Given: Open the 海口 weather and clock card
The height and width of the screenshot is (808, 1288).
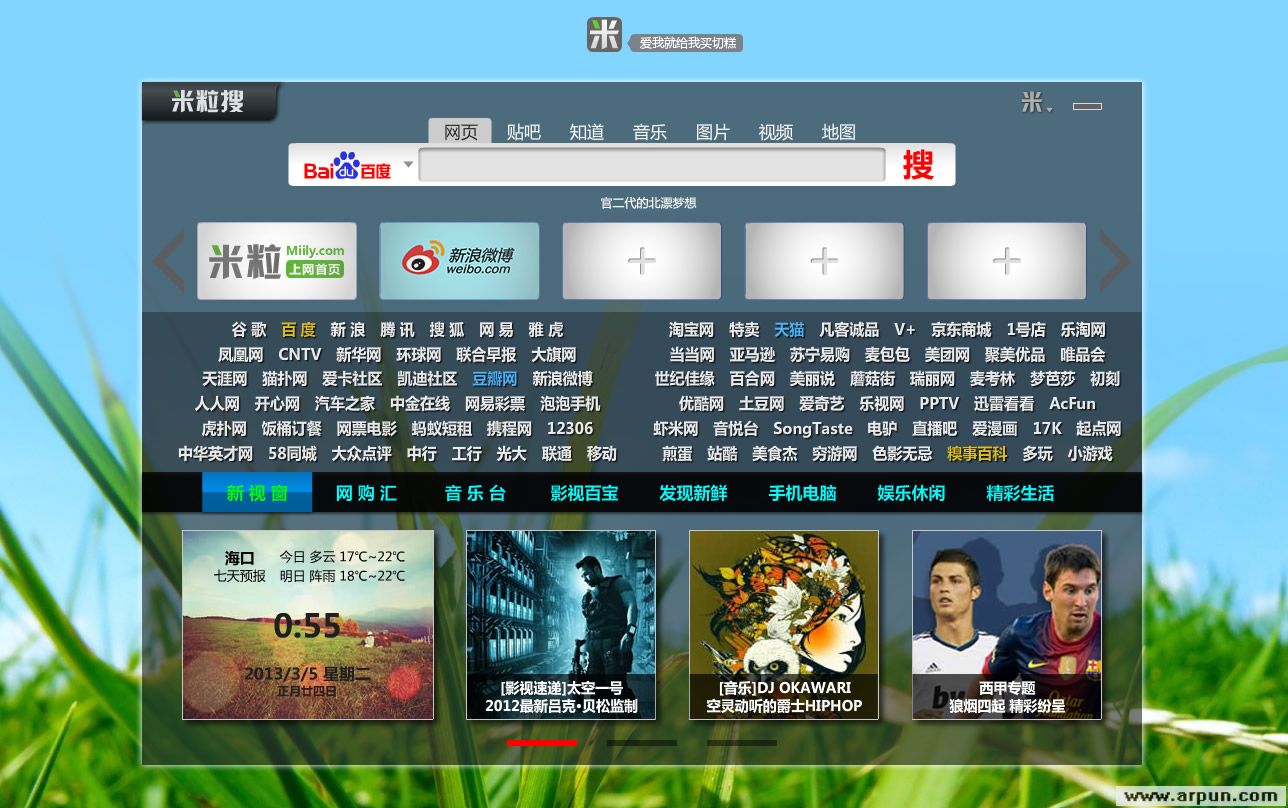Looking at the screenshot, I should click(x=308, y=625).
